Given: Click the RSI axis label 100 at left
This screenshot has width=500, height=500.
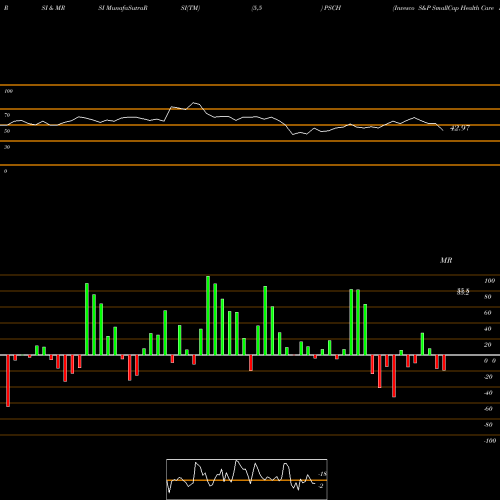Looking at the screenshot, I should click(x=8, y=91).
